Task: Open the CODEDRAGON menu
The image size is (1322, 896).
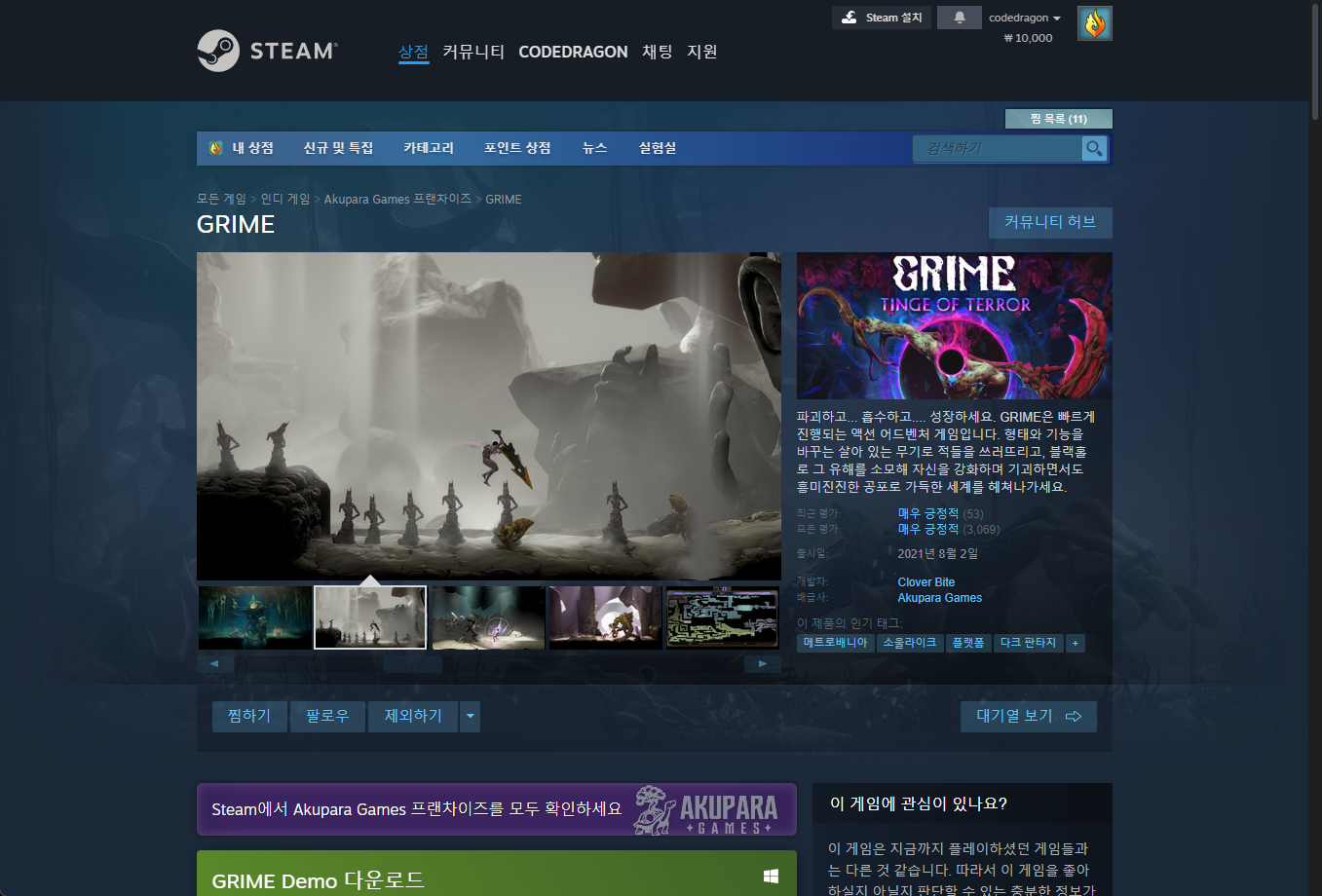Action: click(x=573, y=52)
